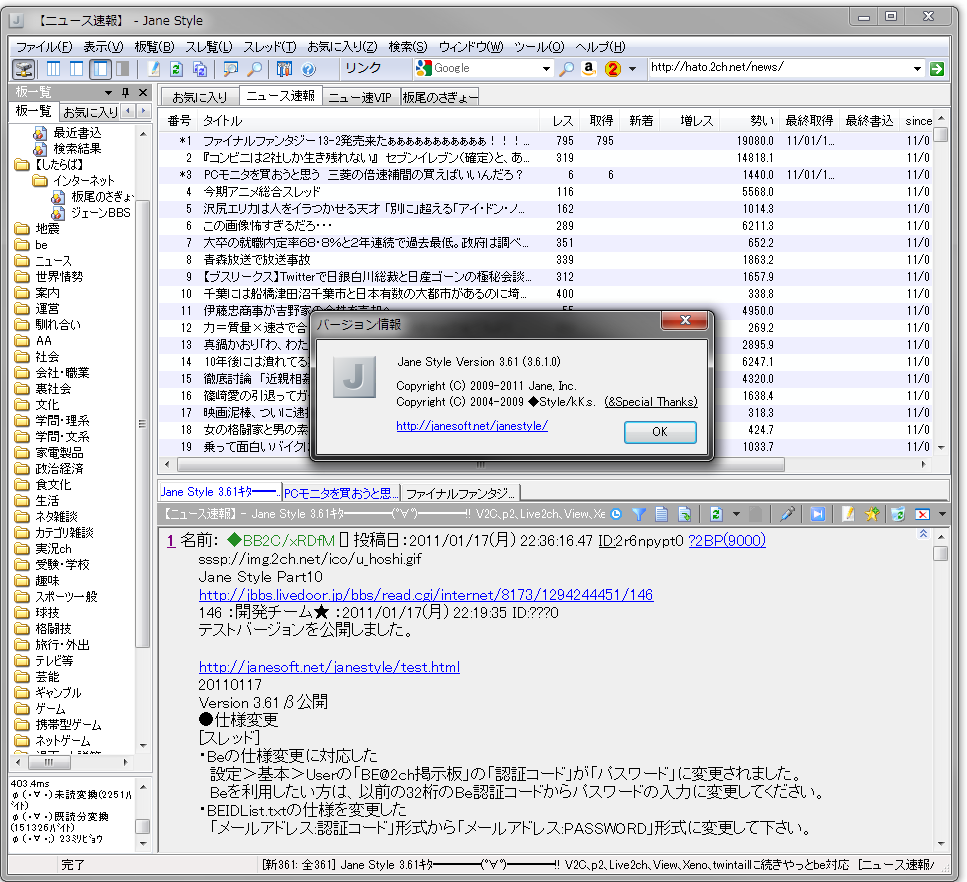The height and width of the screenshot is (882, 967).
Task: Switch to the ニュー速VIP board tab
Action: 360,97
